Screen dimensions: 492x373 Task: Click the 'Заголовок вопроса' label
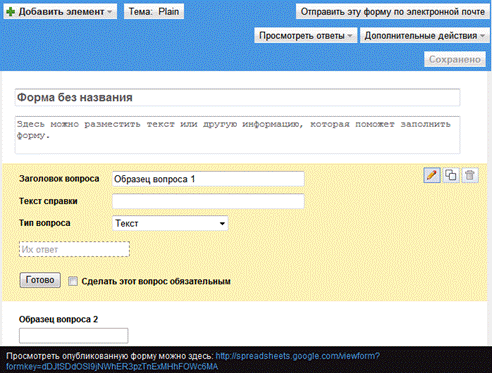pos(59,179)
